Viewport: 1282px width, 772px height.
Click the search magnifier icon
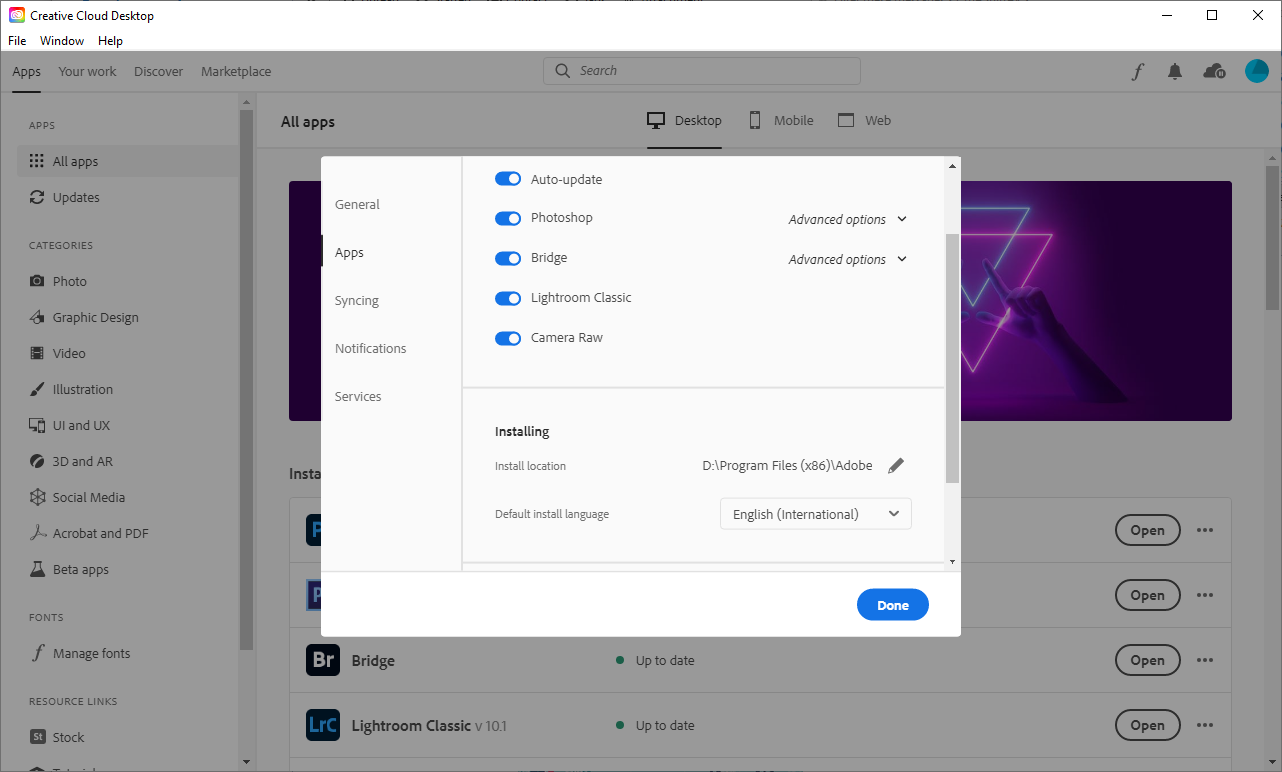pos(564,71)
